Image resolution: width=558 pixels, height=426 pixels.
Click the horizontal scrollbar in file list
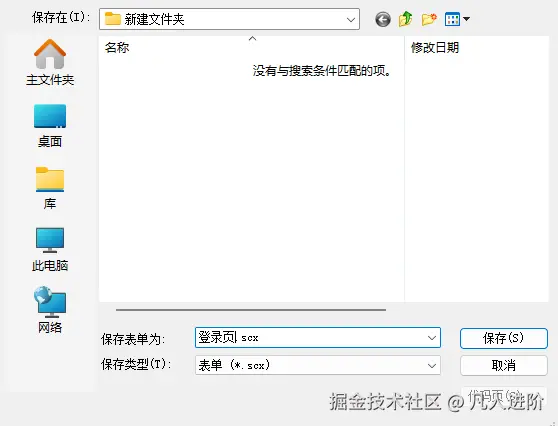[251, 310]
